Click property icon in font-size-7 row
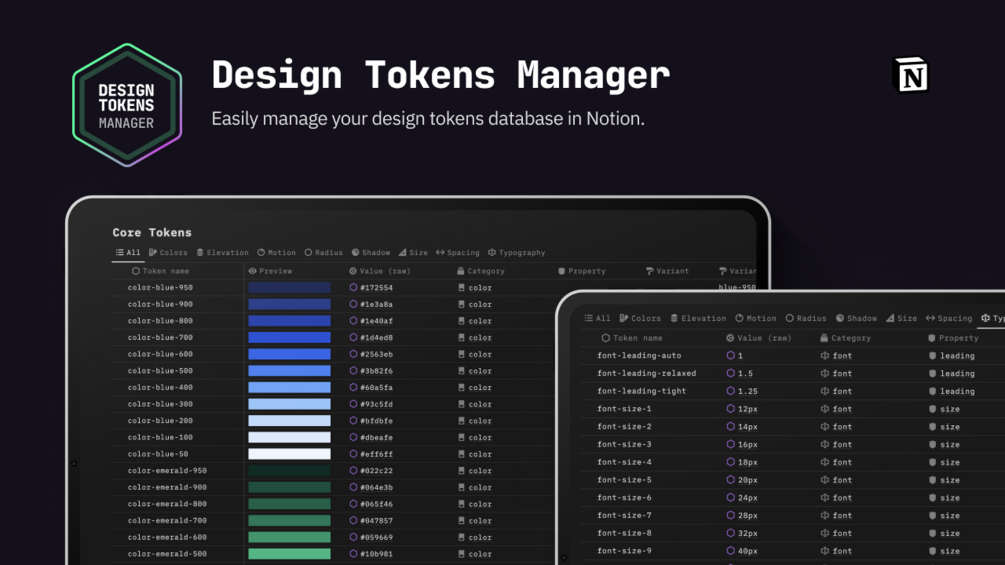Screen dimensions: 1005x565 point(933,515)
